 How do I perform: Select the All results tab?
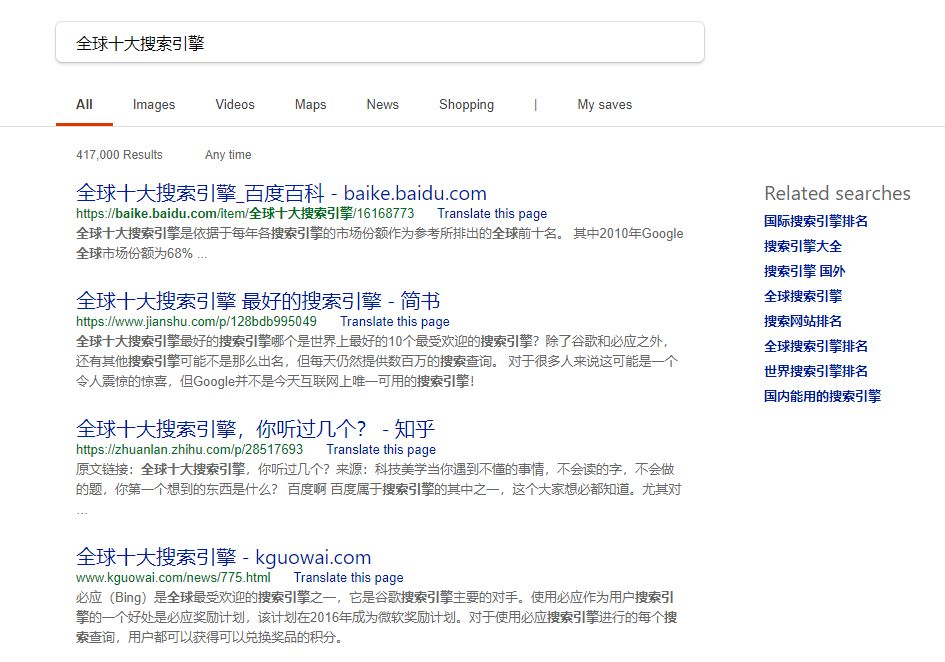pyautogui.click(x=84, y=104)
